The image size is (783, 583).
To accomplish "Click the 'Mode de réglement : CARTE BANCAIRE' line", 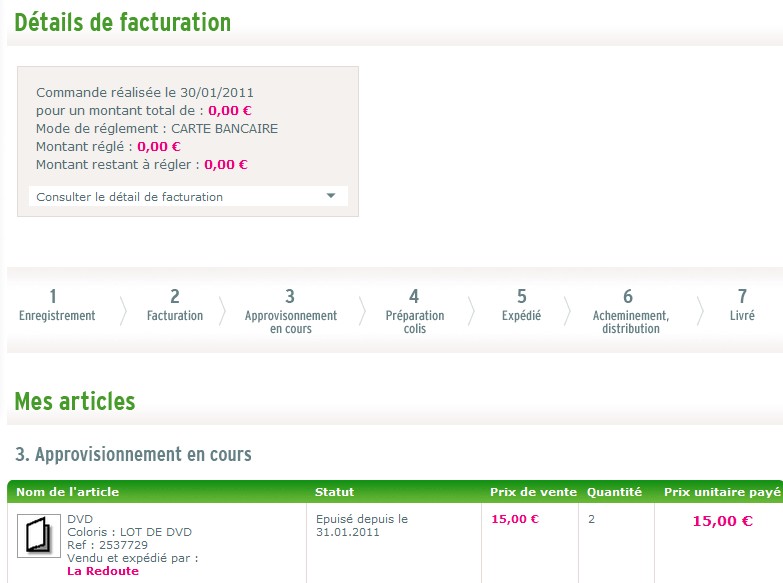I will tap(157, 129).
